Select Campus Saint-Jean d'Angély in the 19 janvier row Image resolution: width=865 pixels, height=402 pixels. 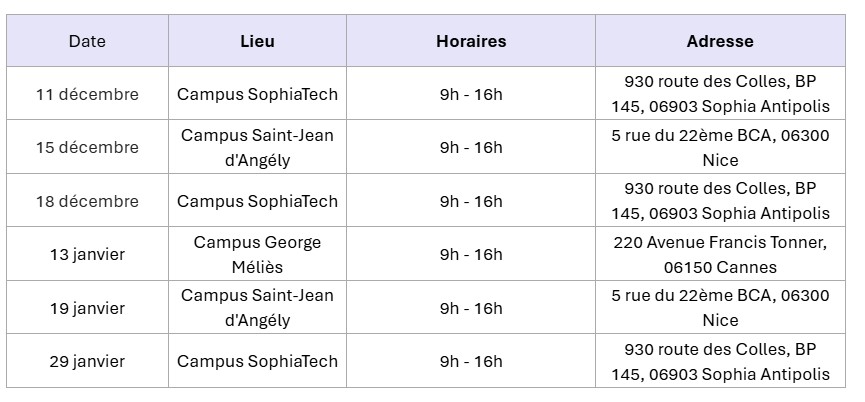[x=257, y=308]
